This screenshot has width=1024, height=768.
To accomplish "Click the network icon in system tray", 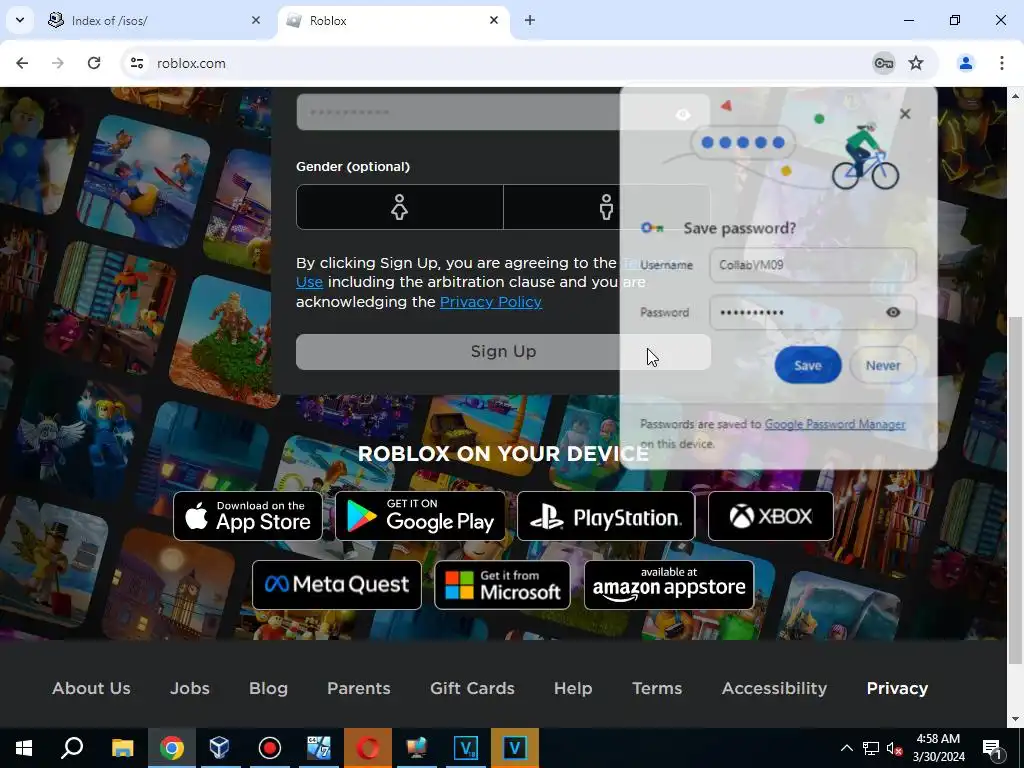I will point(871,748).
